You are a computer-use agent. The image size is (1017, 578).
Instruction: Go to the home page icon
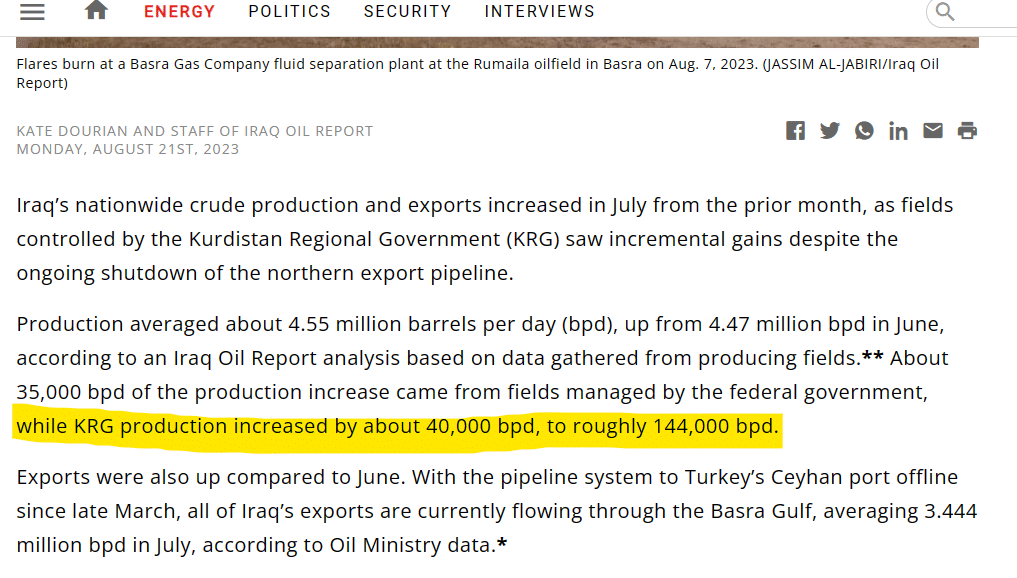coord(96,11)
